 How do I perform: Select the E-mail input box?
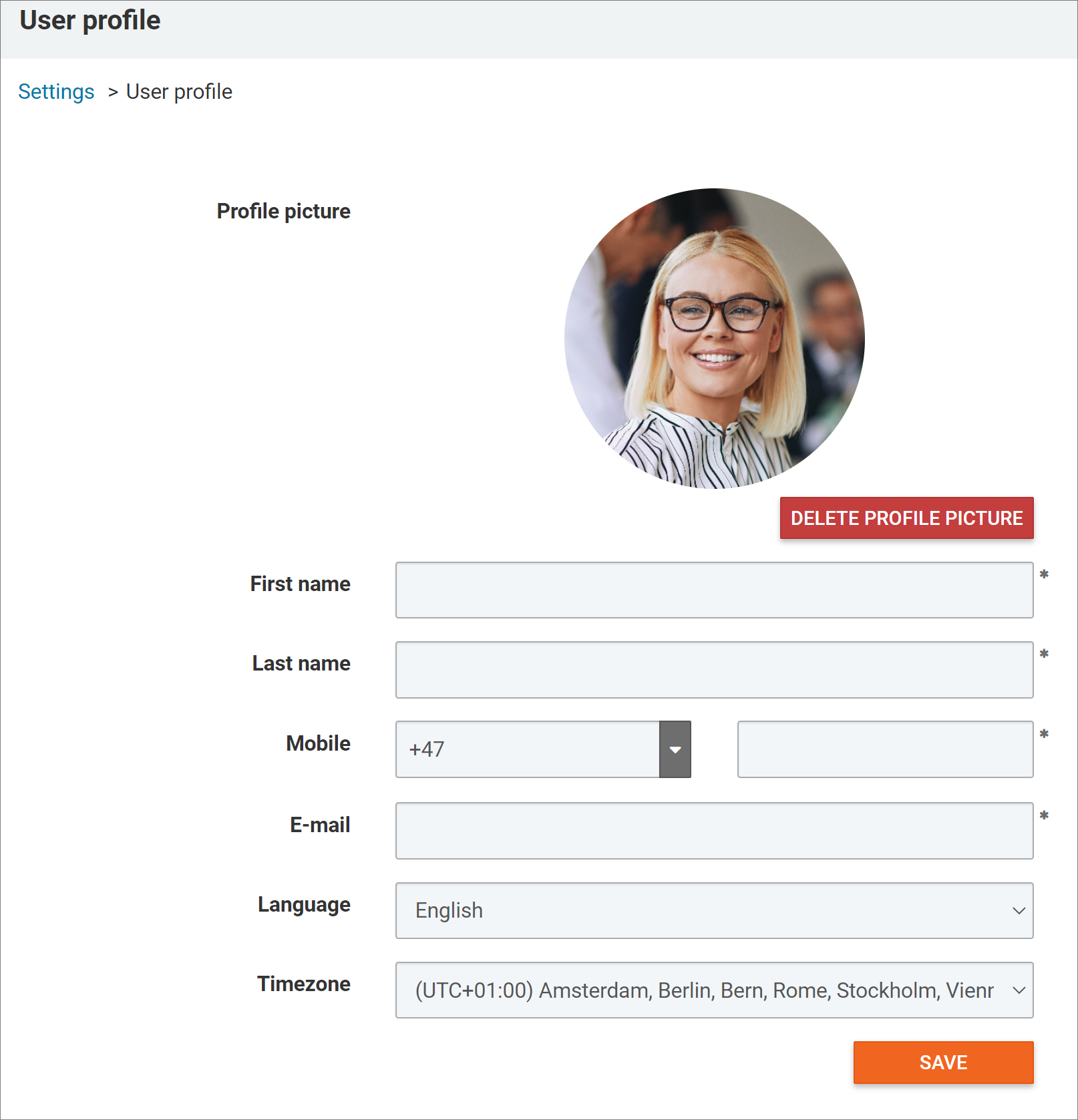point(714,831)
